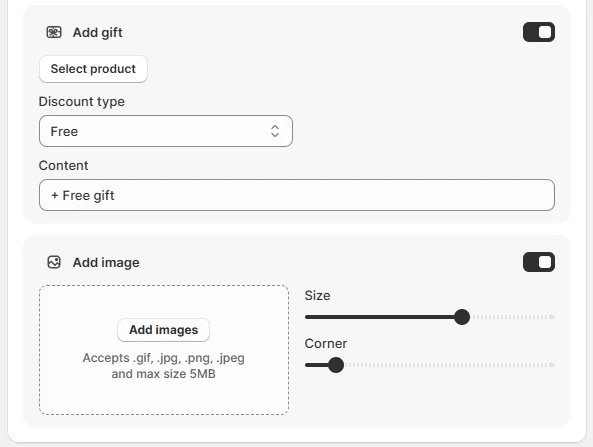Screen dimensions: 593x447
Task: Click the Add image section heading
Action: tap(106, 262)
